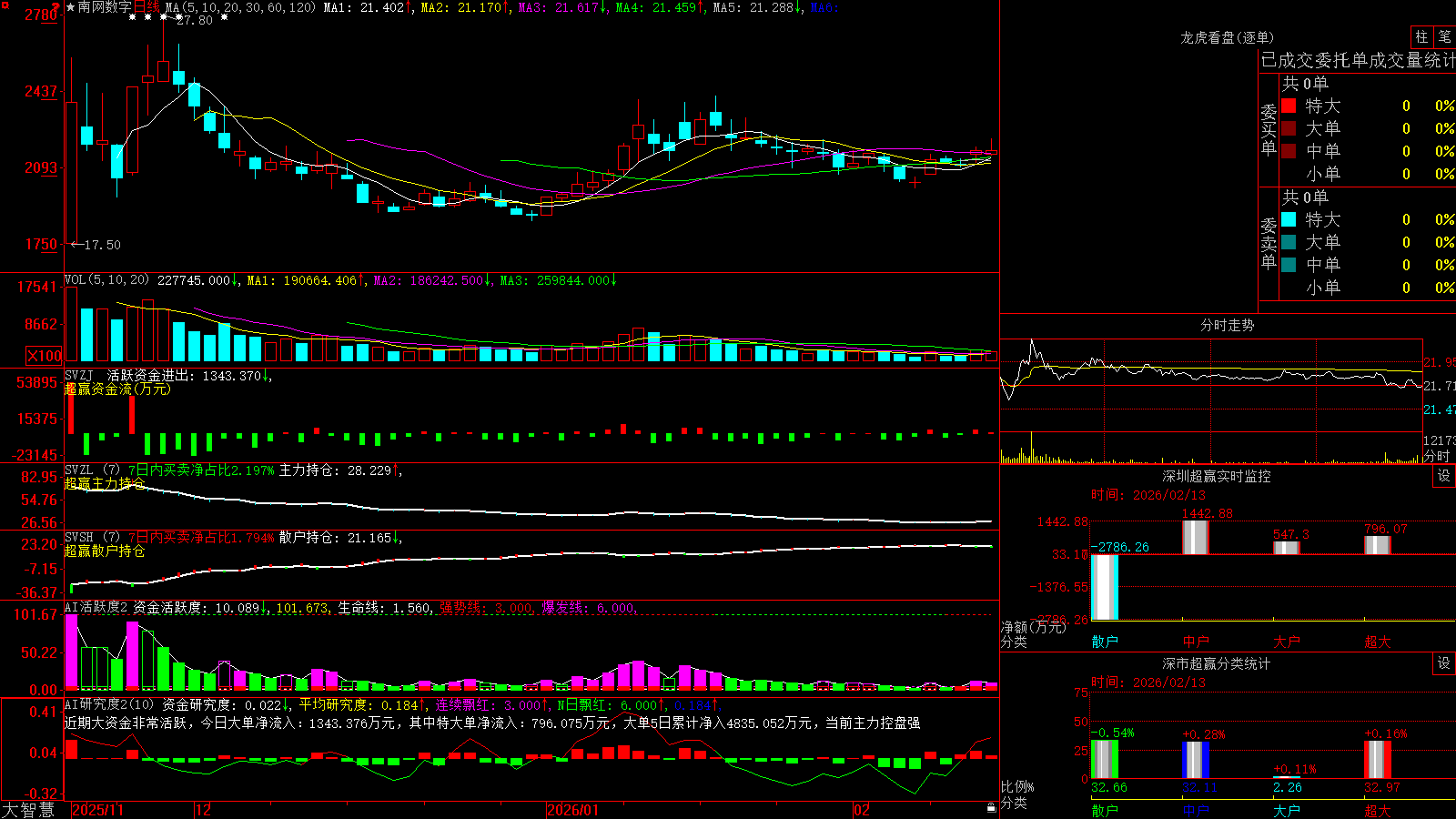Click red 特大 swatch in 委买单
This screenshot has height=819, width=1456.
(x=1289, y=106)
